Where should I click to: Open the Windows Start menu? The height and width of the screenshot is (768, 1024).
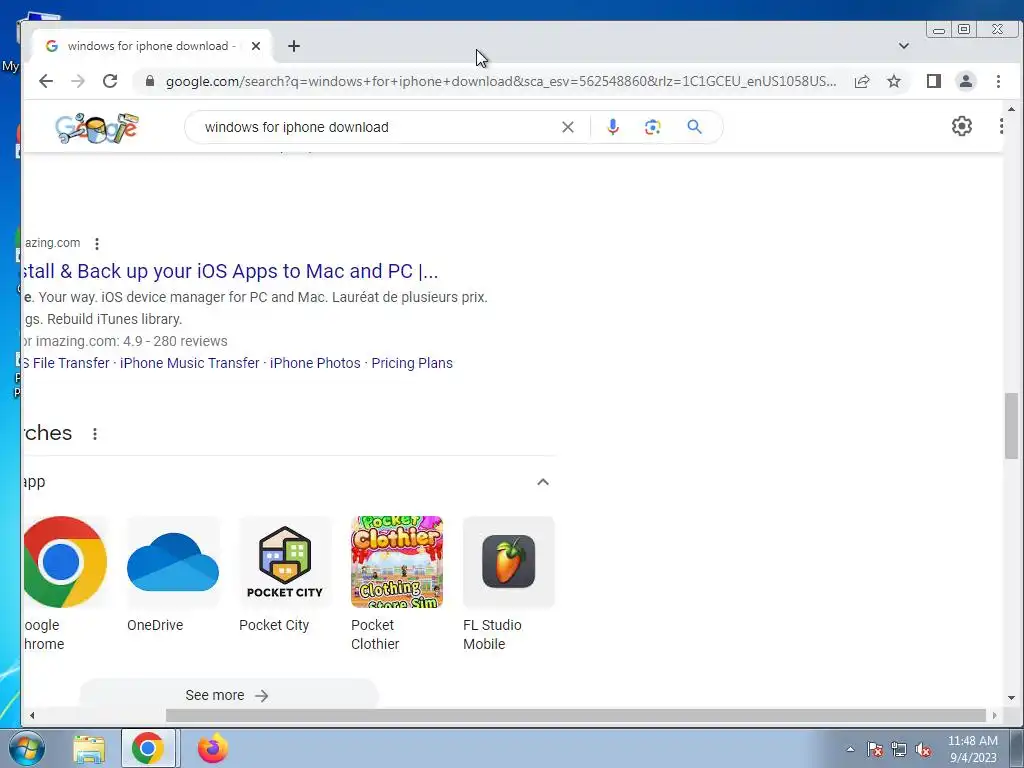[x=26, y=748]
